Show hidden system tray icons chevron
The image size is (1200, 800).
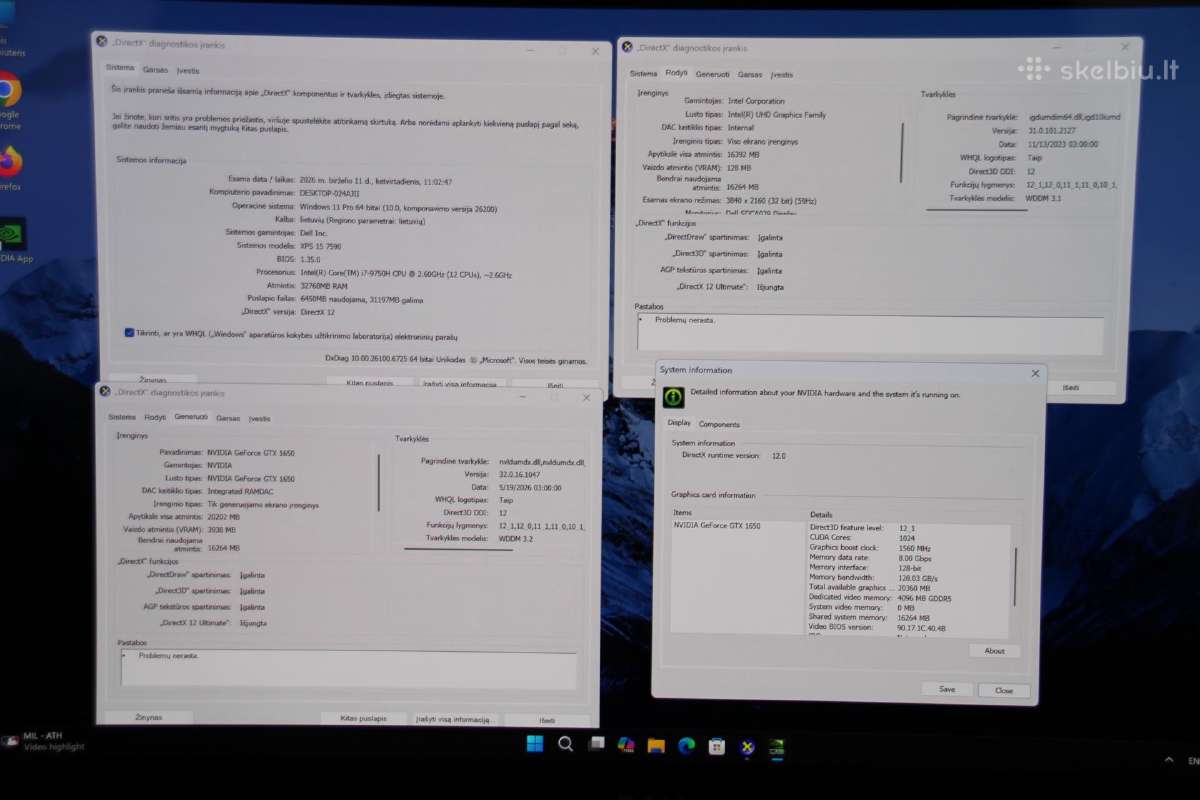(x=1171, y=761)
